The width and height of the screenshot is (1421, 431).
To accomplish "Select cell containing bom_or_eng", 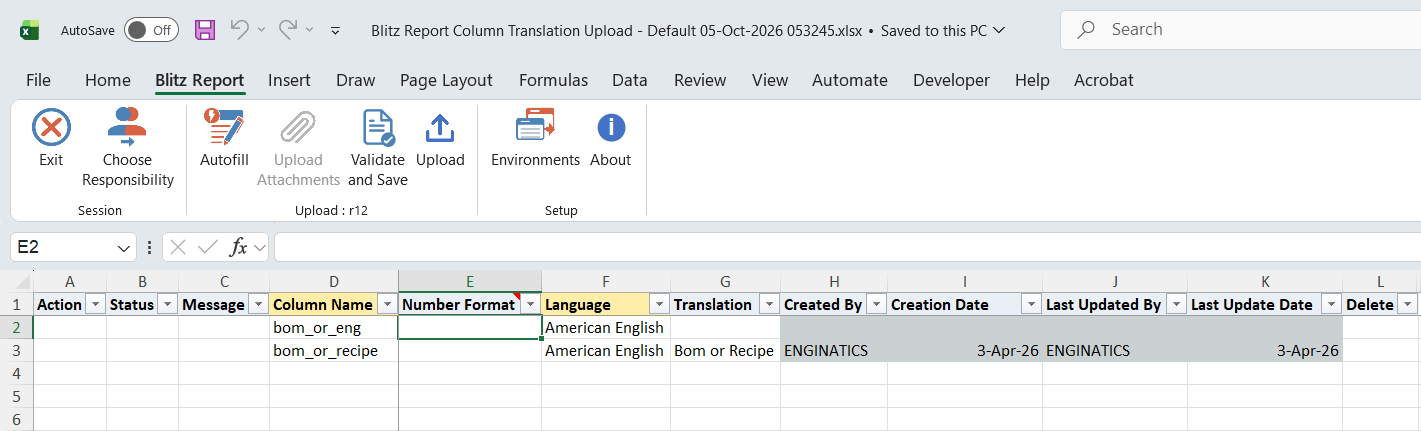I will [334, 327].
